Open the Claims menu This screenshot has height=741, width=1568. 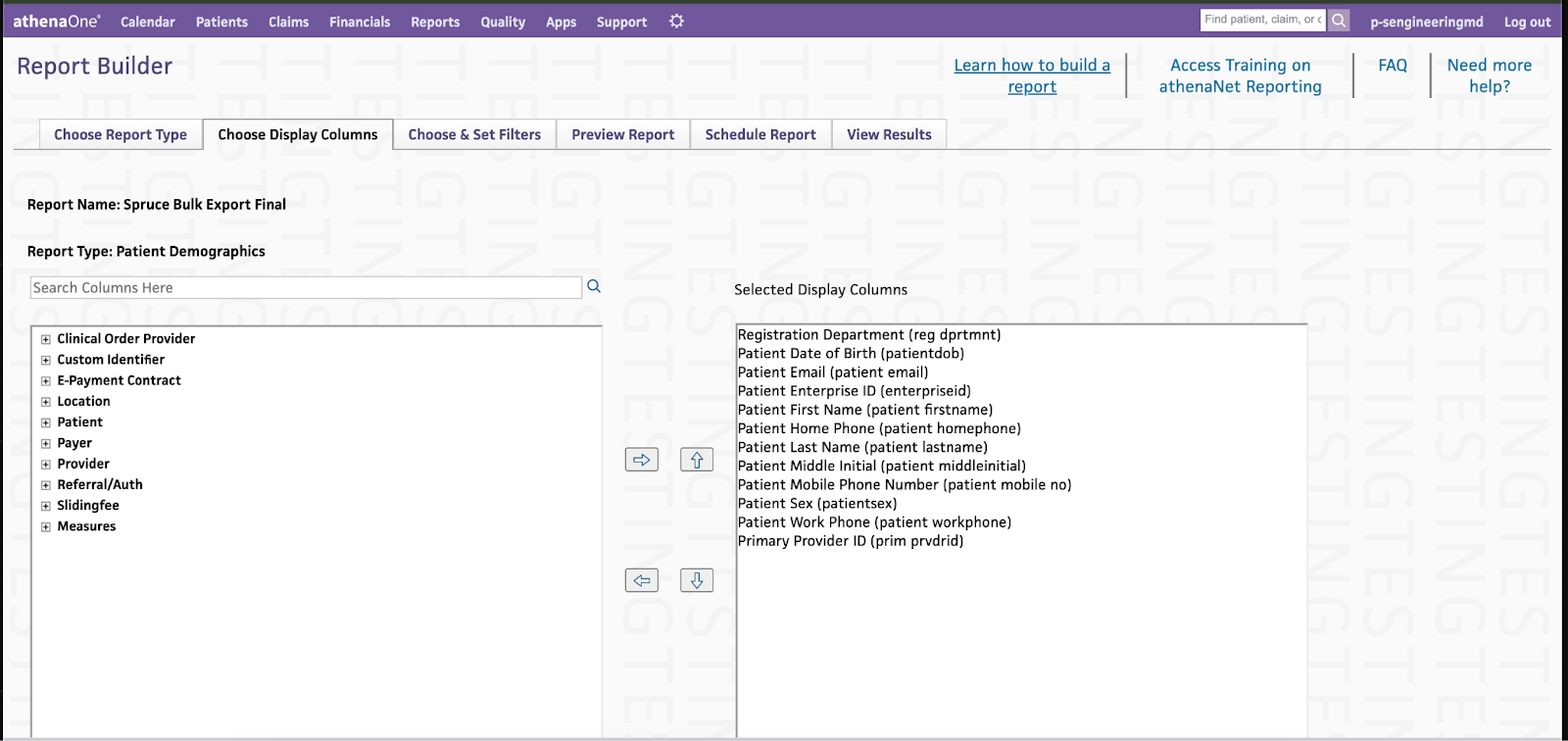pos(288,22)
